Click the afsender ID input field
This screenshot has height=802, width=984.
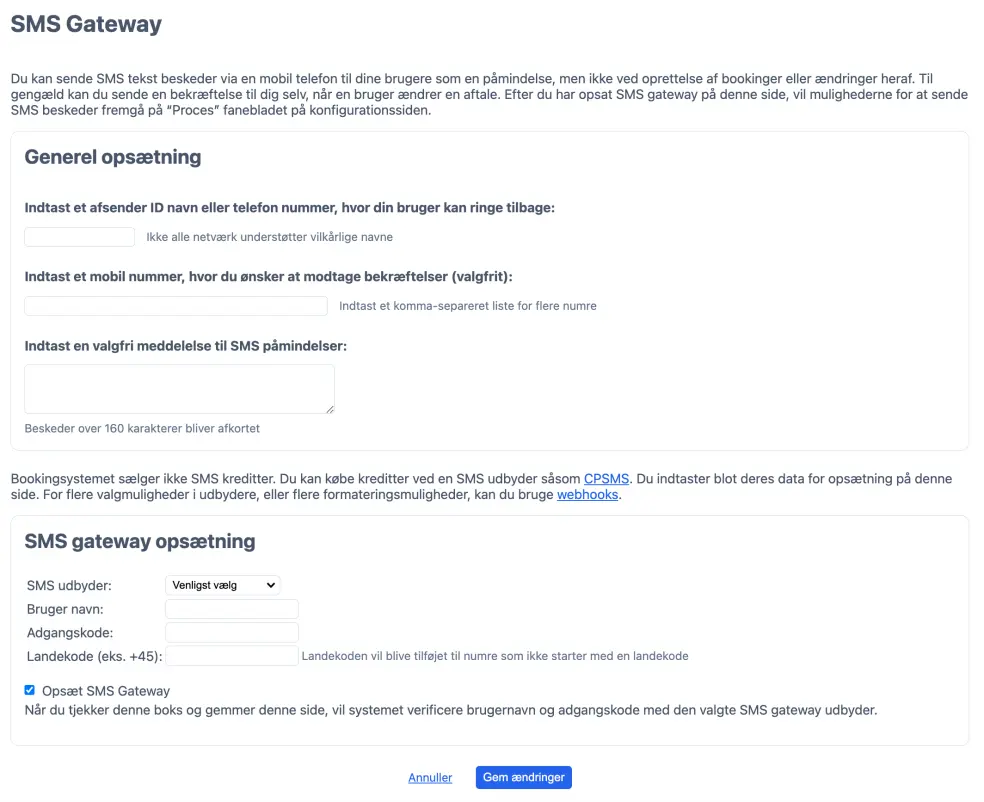pos(79,237)
